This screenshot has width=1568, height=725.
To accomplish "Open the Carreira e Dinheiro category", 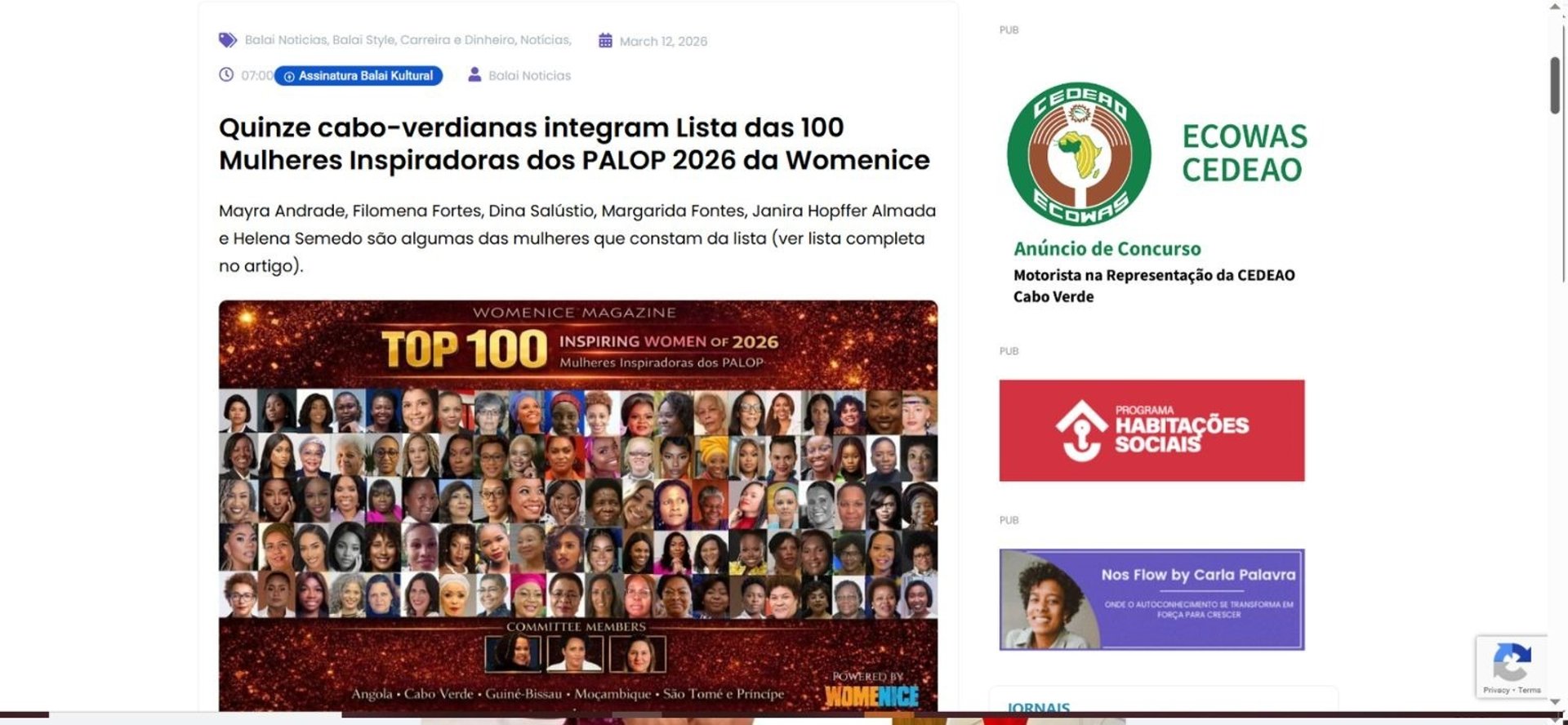I will [458, 40].
